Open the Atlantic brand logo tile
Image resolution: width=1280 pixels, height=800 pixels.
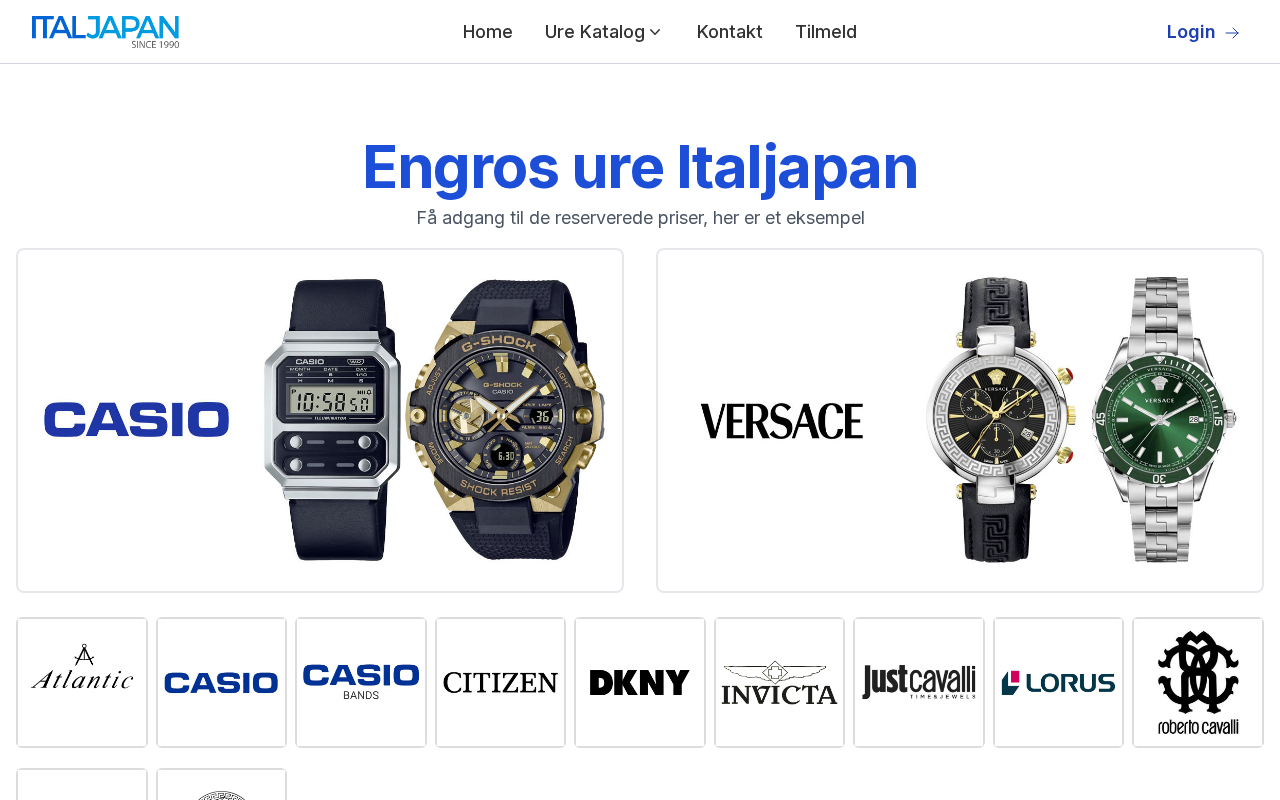(82, 682)
